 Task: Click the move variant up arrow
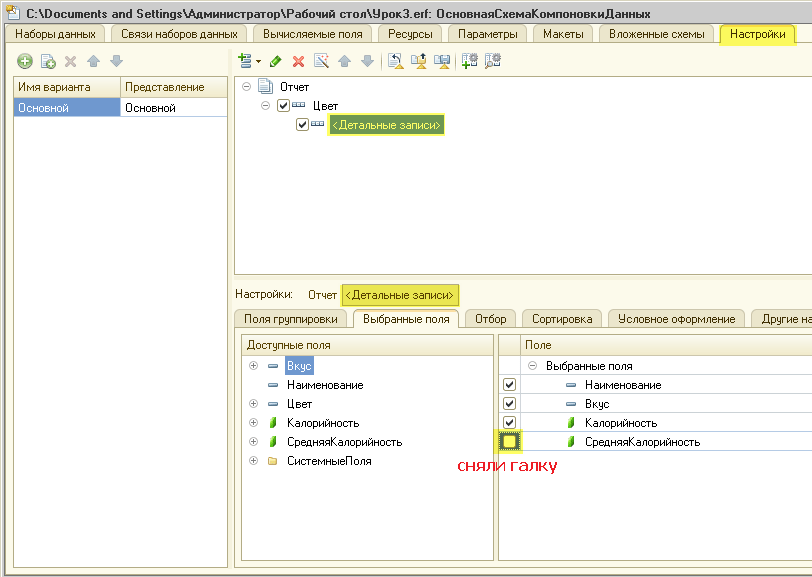(x=93, y=62)
